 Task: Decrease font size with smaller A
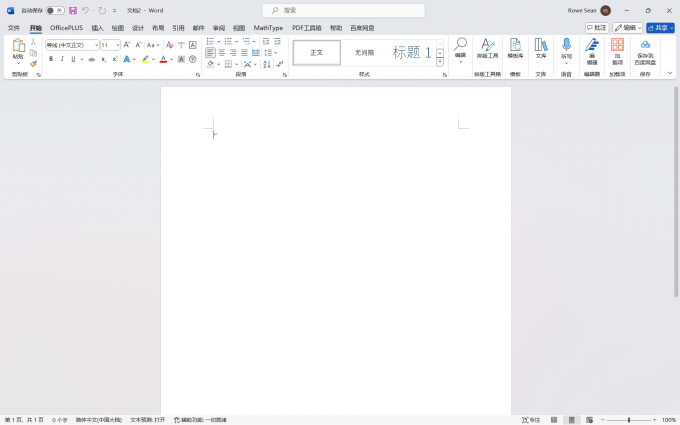[138, 45]
